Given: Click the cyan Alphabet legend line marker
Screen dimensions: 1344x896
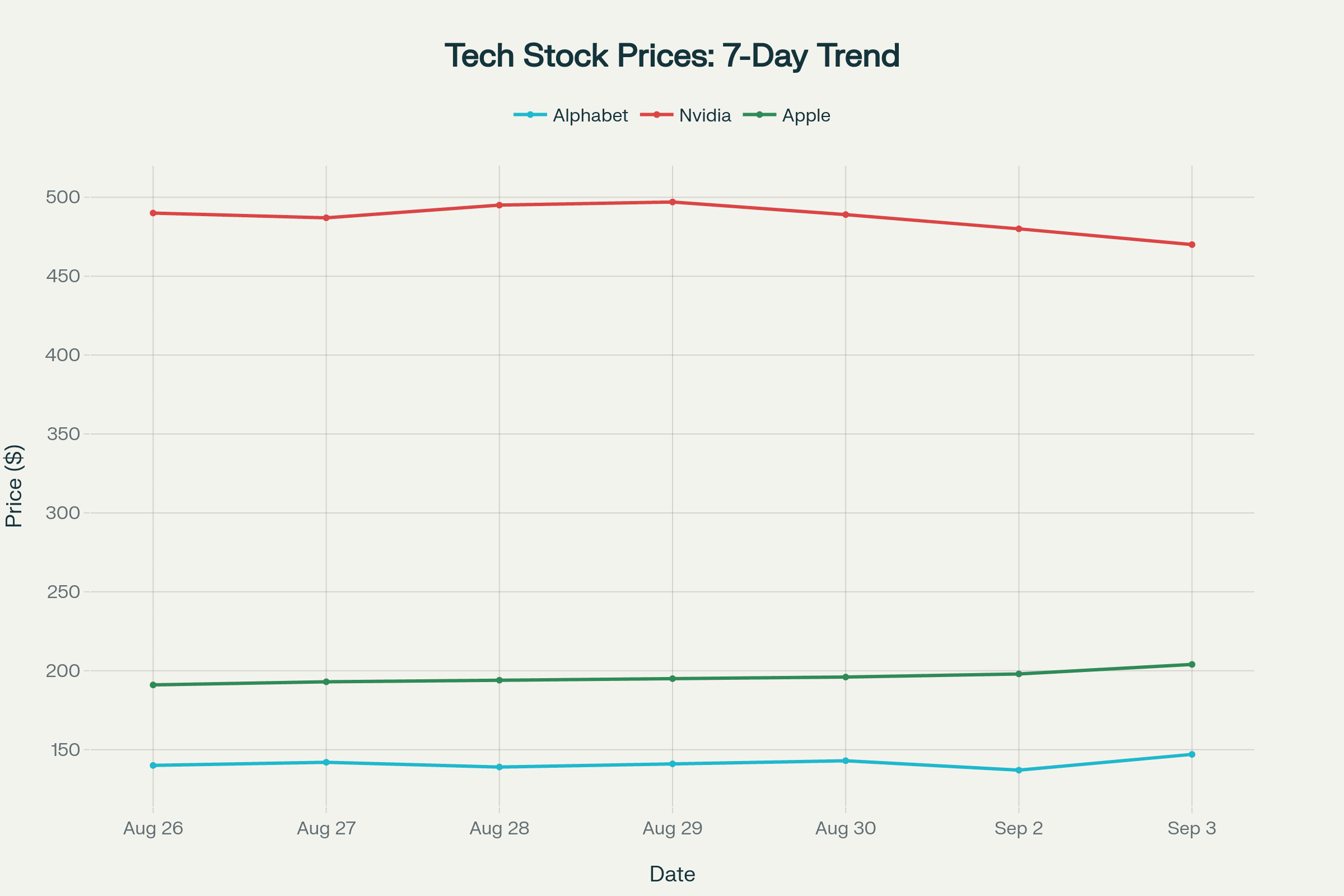Looking at the screenshot, I should click(x=530, y=115).
